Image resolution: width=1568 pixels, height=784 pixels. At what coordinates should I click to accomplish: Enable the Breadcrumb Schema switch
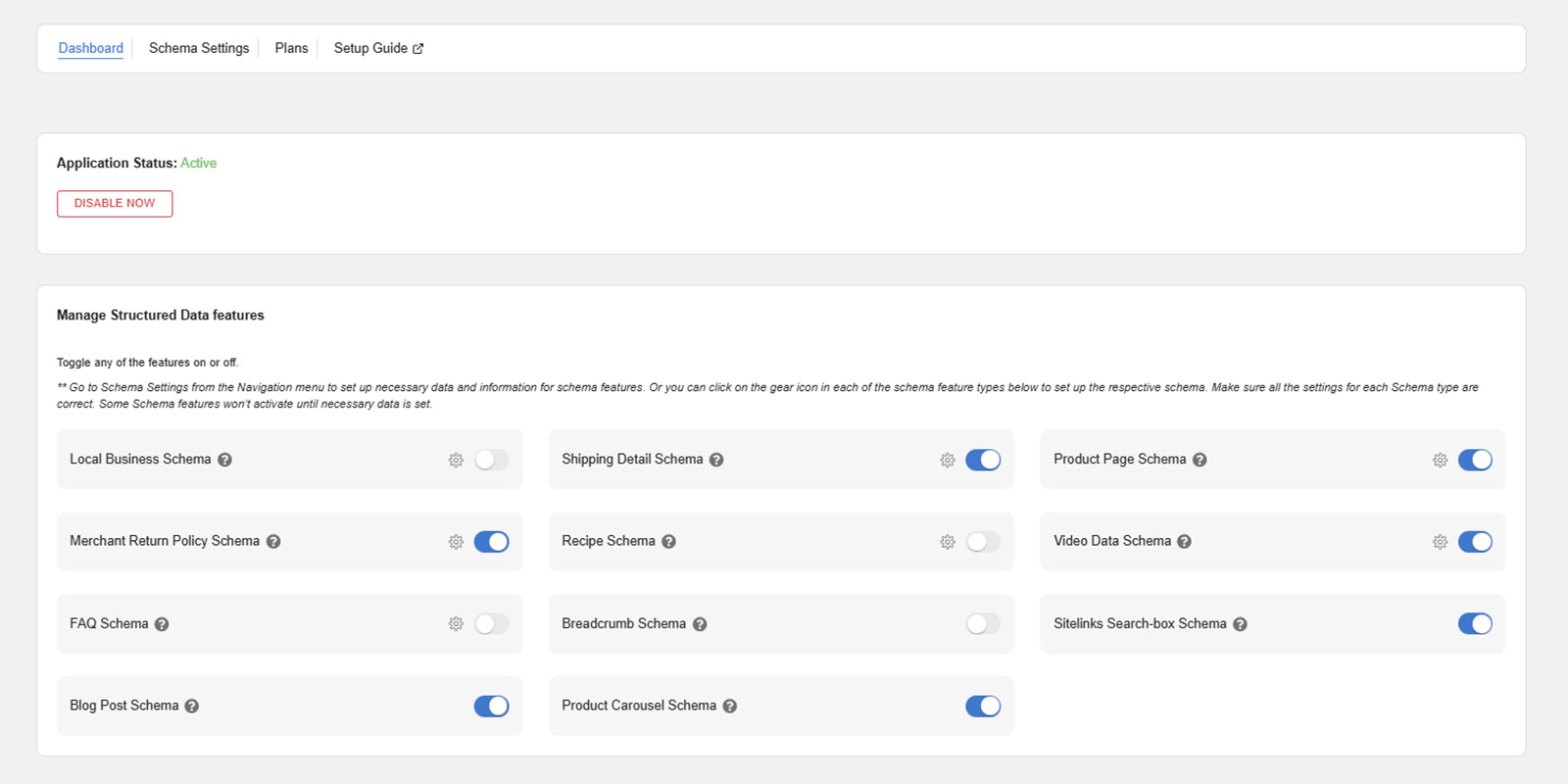pyautogui.click(x=983, y=624)
